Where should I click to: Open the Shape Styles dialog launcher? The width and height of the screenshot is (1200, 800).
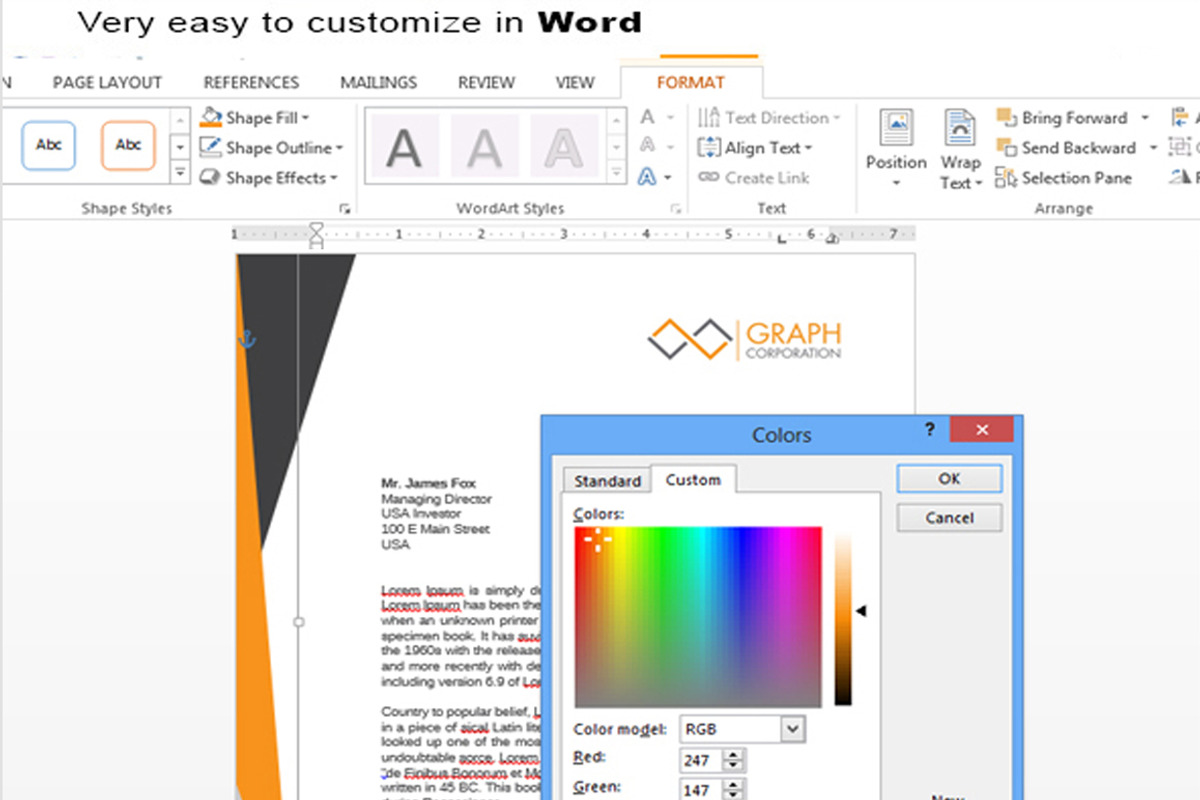[x=345, y=209]
